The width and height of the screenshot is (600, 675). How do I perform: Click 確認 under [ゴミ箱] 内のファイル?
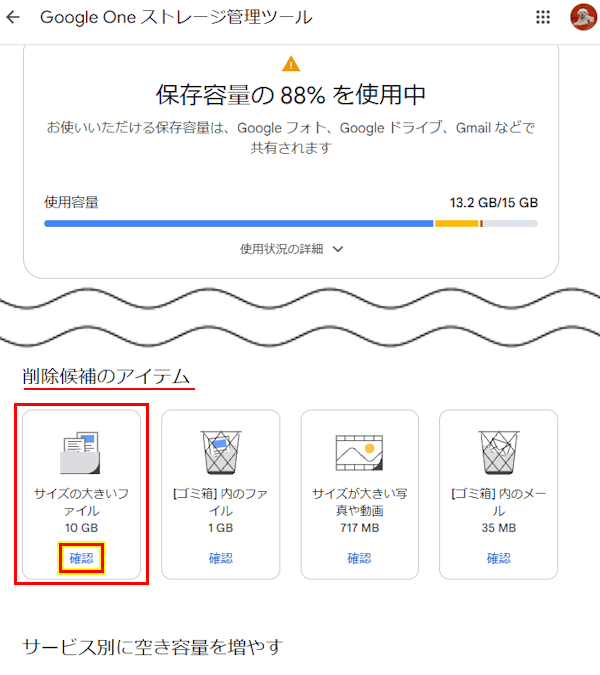[x=221, y=558]
